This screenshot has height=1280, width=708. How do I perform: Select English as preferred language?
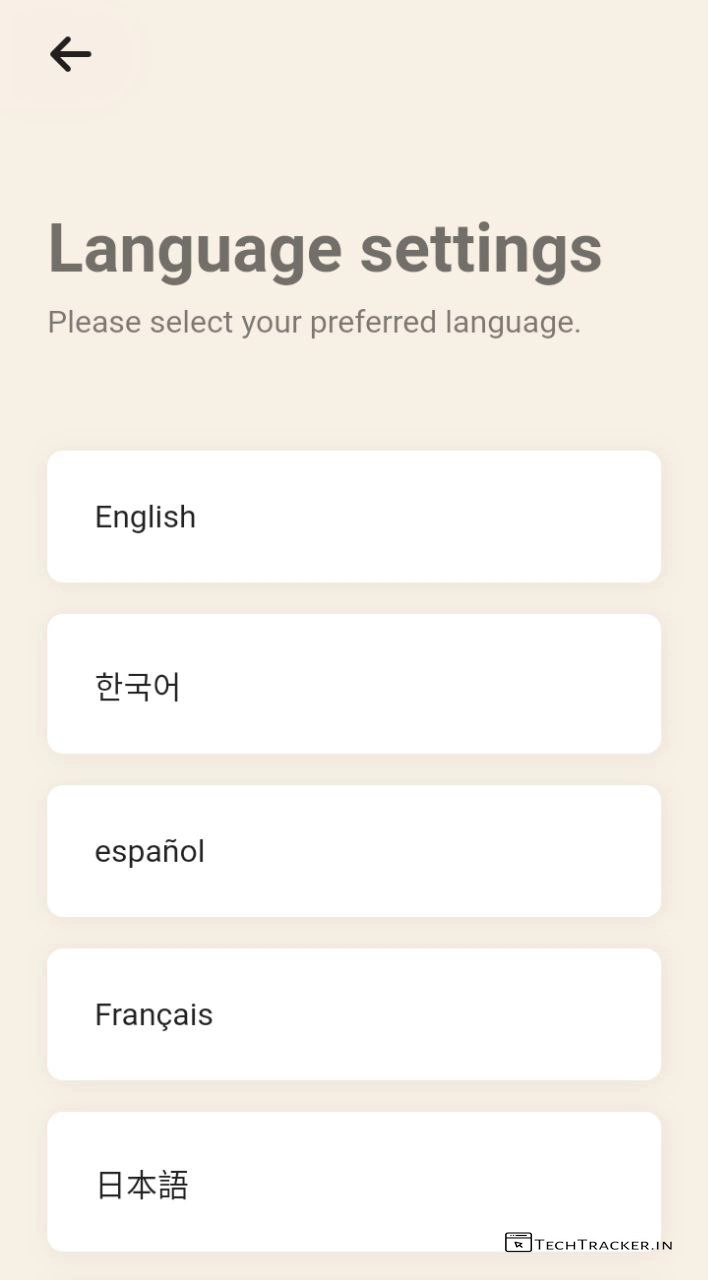tap(354, 516)
